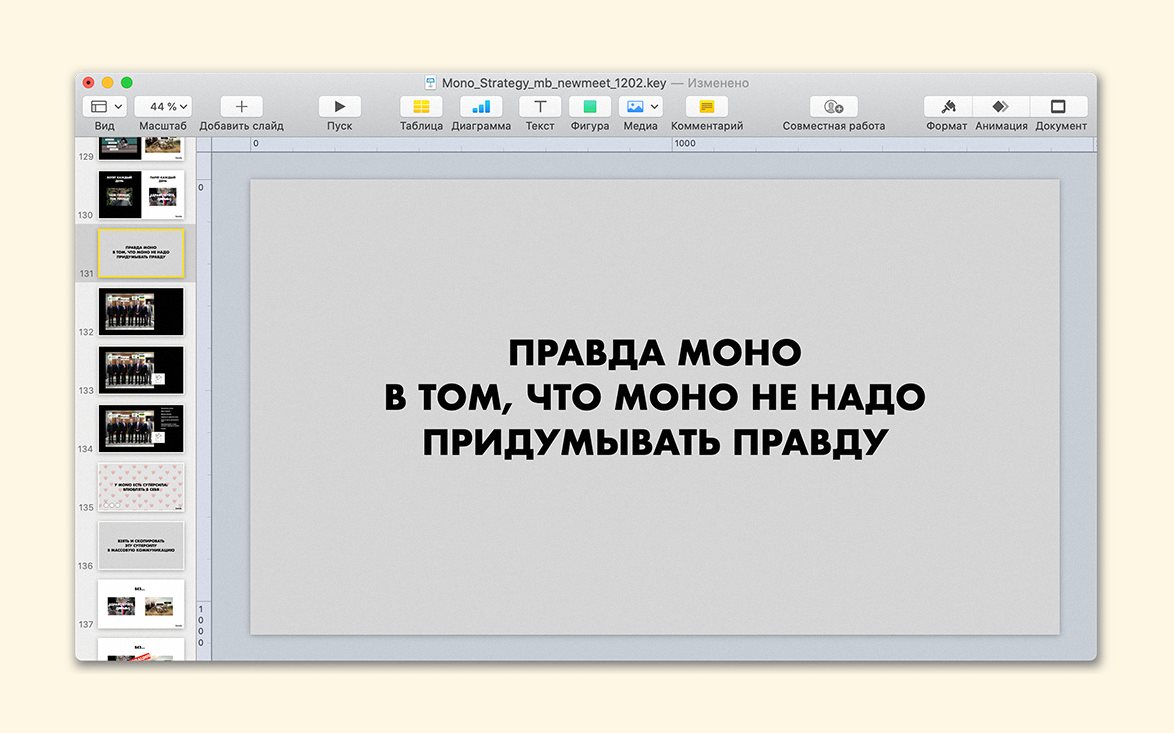Add a new slide with plus button
This screenshot has height=733, width=1174.
point(241,106)
